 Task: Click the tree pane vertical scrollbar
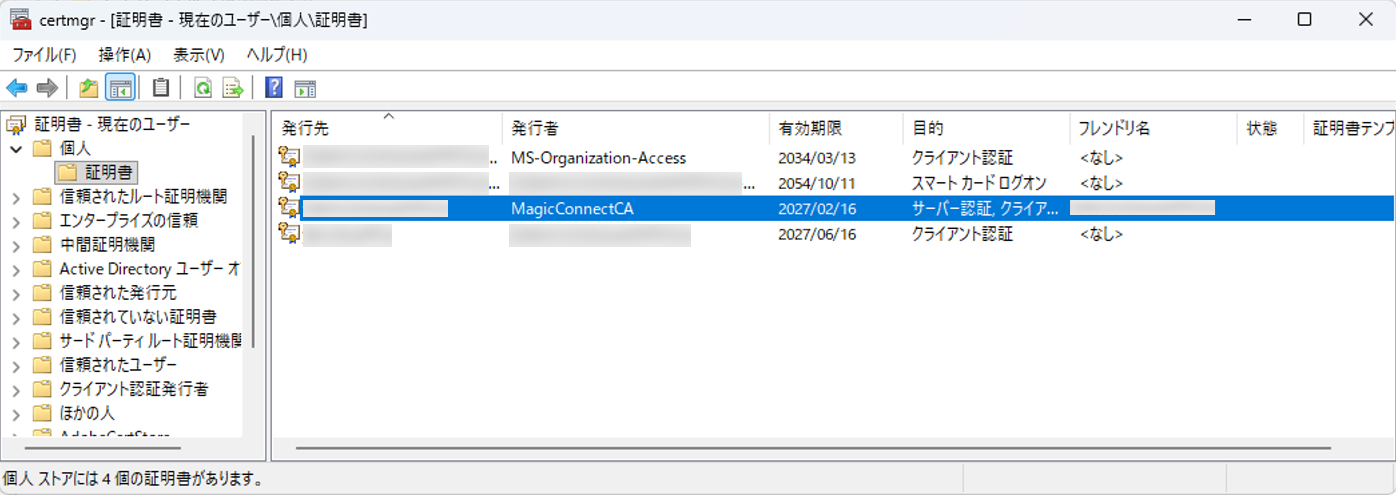coord(253,240)
